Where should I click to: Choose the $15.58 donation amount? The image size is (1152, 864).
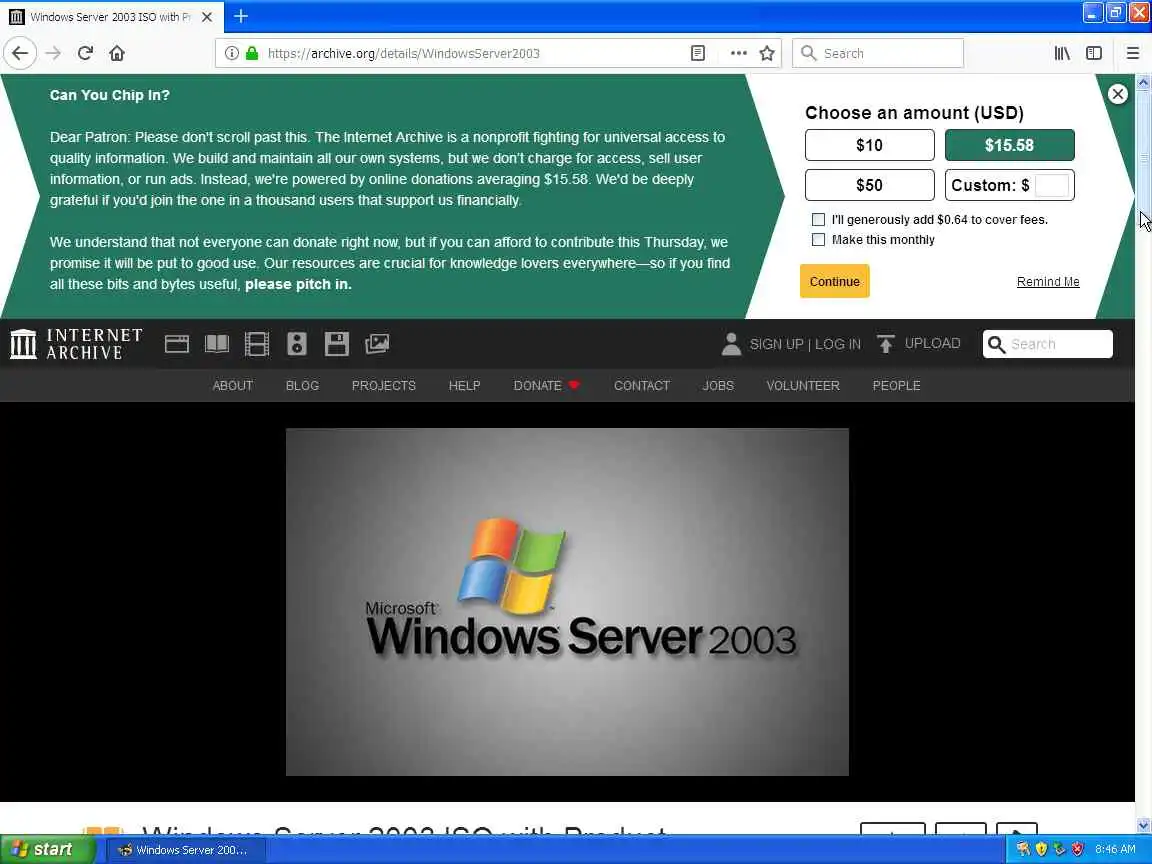(1009, 145)
